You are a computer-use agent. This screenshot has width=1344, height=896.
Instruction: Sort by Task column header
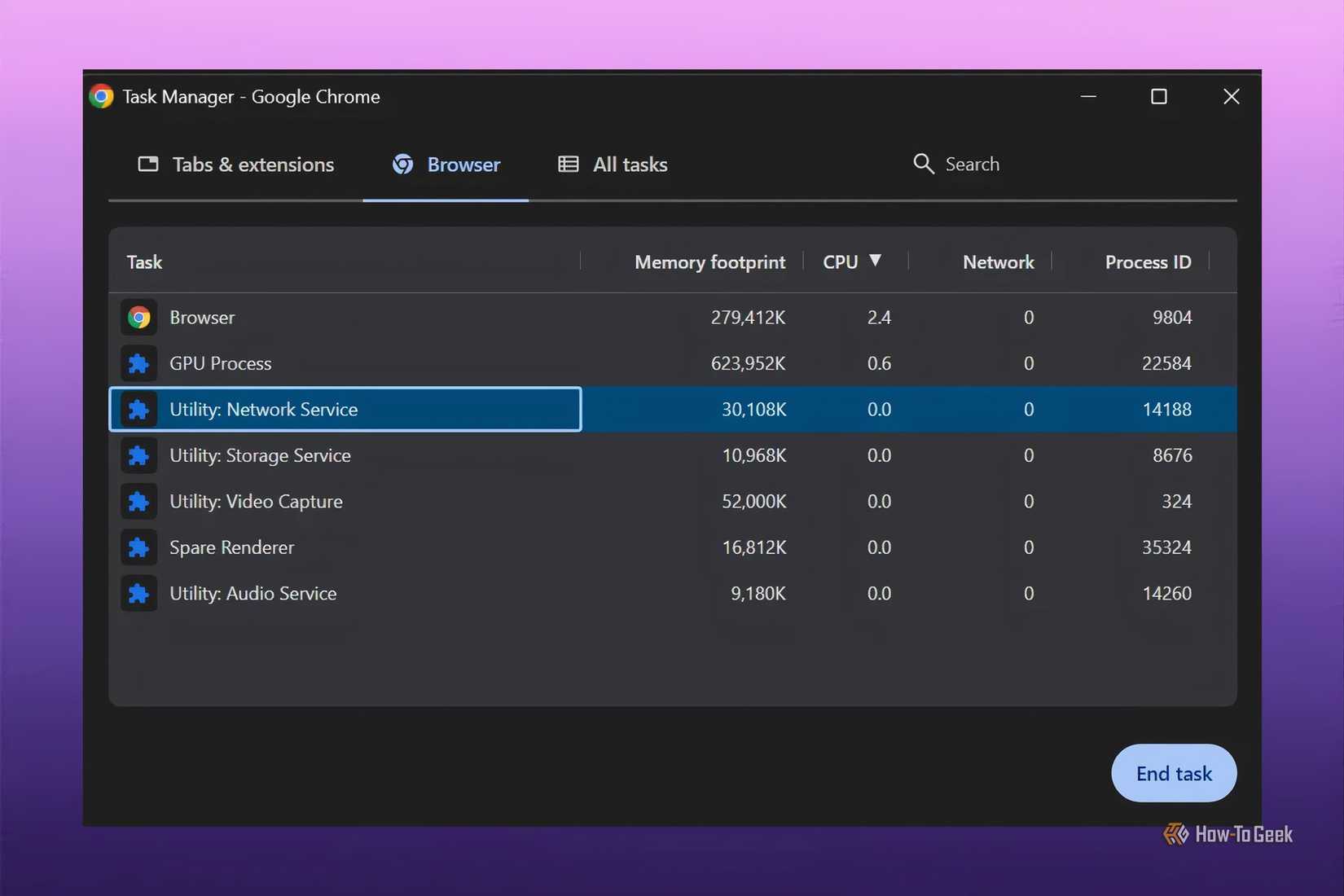click(x=144, y=262)
